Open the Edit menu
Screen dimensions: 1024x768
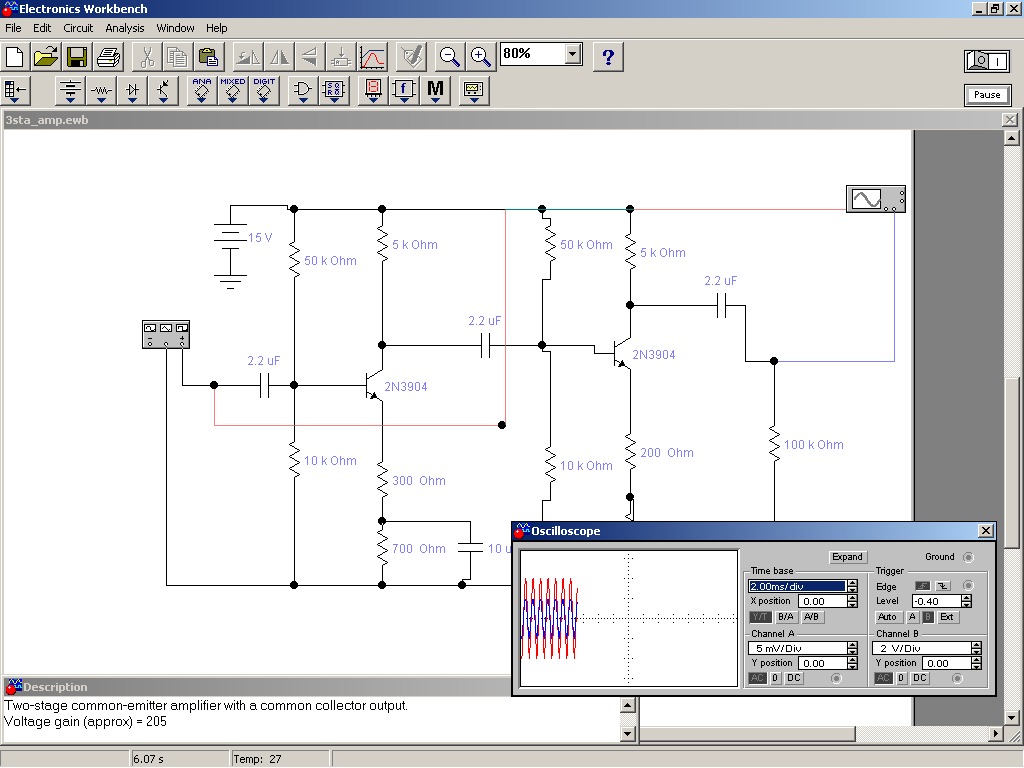coord(42,28)
